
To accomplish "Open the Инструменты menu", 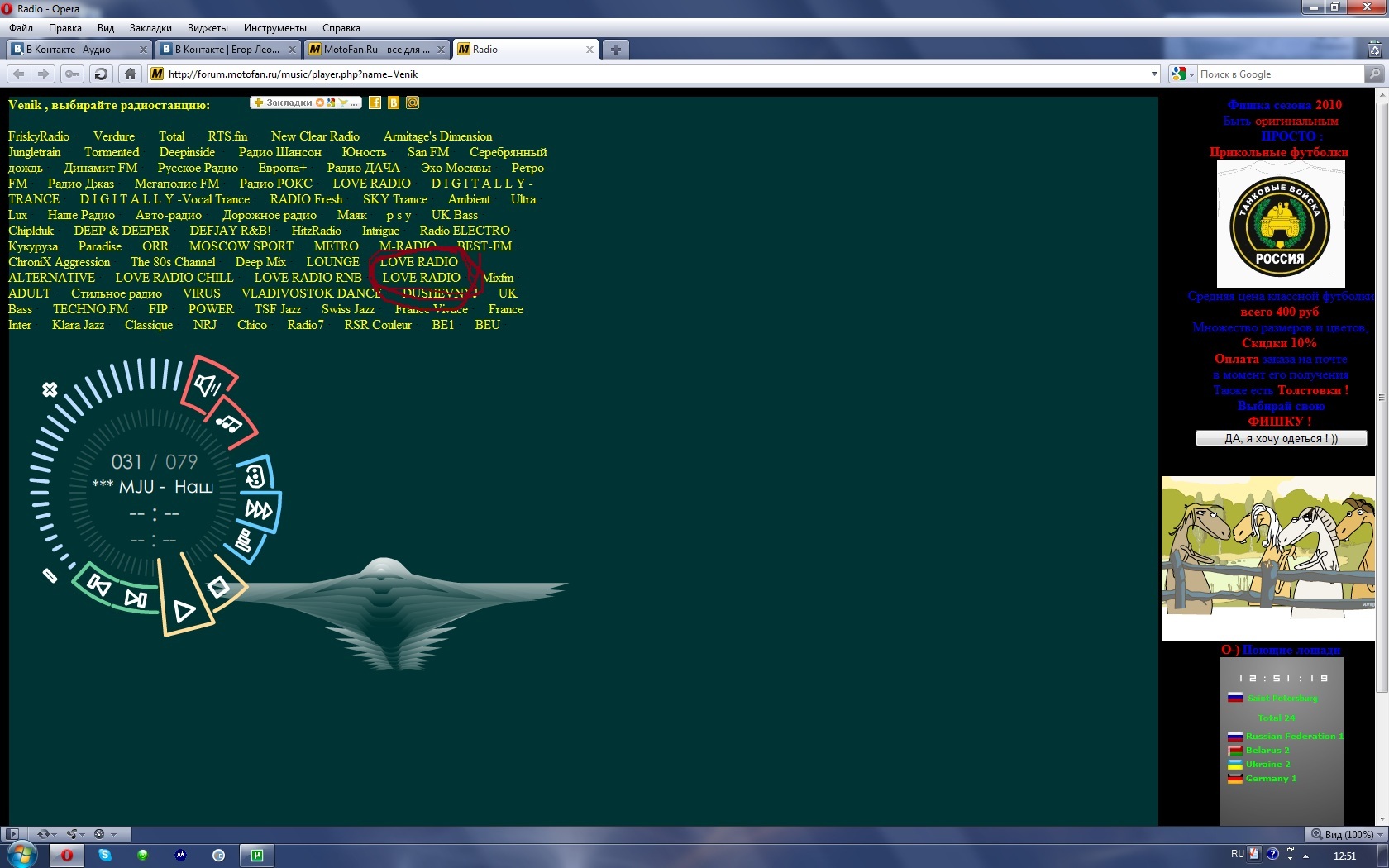I will tap(274, 28).
